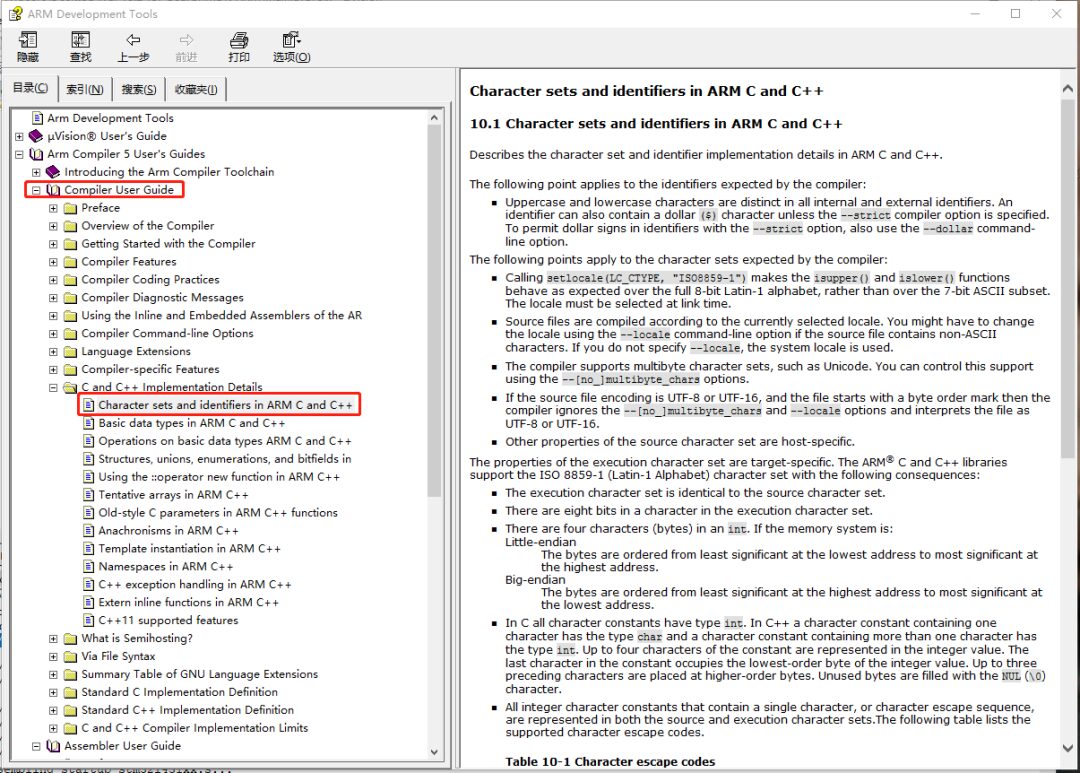The width and height of the screenshot is (1080, 773).
Task: Click the tree panel scroll-up arrow
Action: [x=434, y=118]
